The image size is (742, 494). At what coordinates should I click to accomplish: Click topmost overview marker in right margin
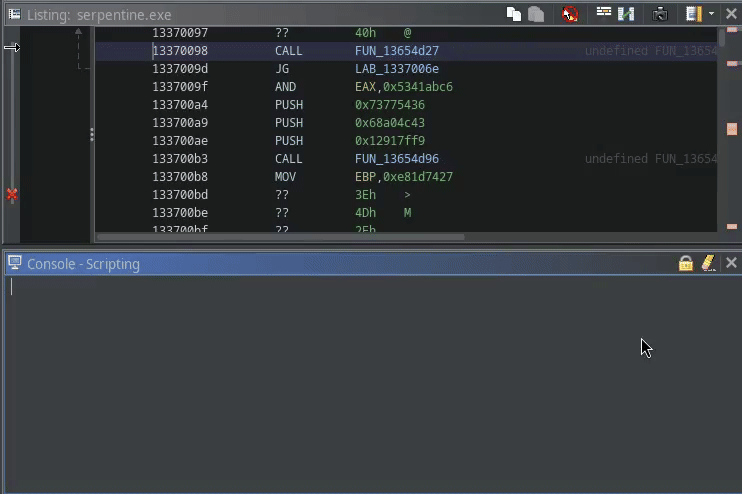[732, 30]
